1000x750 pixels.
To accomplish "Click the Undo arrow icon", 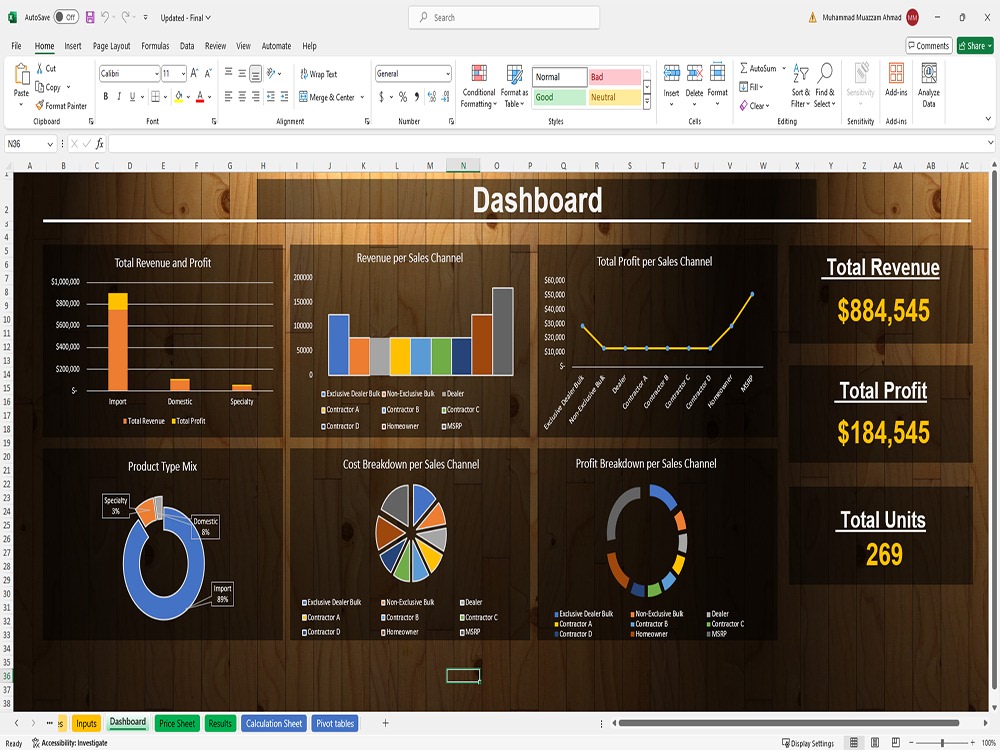I will 105,17.
